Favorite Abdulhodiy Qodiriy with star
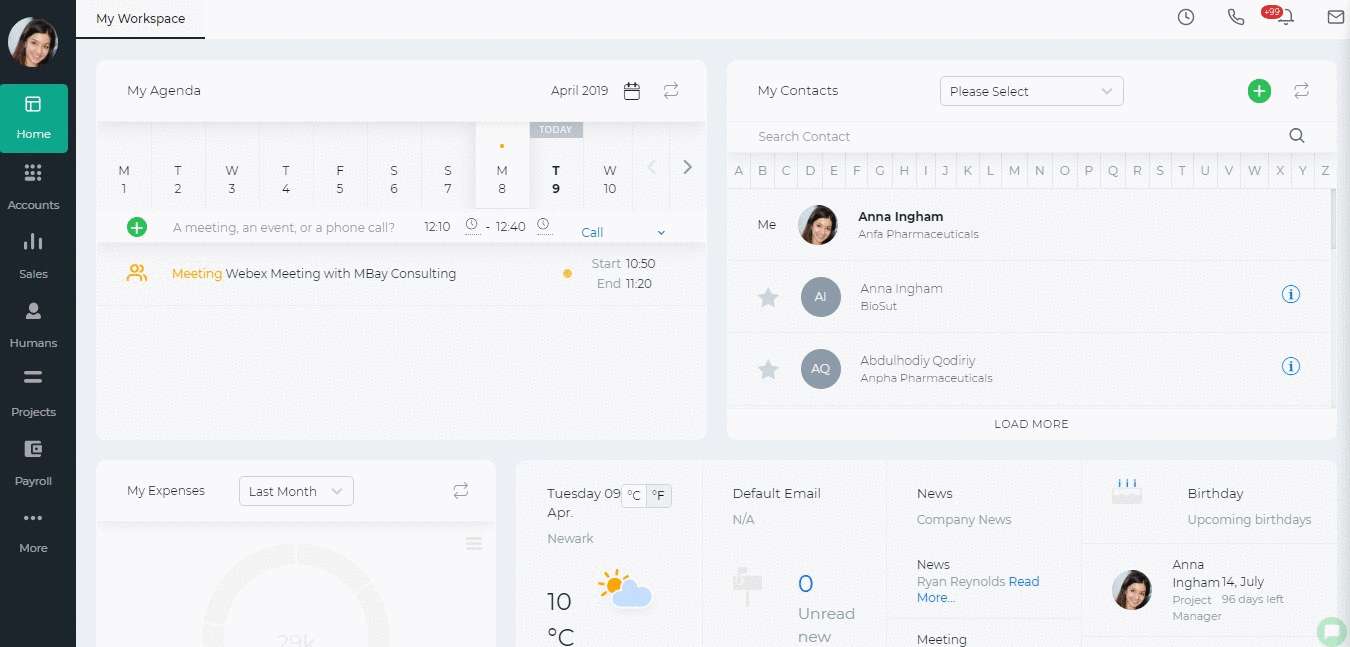This screenshot has width=1350, height=647. click(768, 370)
